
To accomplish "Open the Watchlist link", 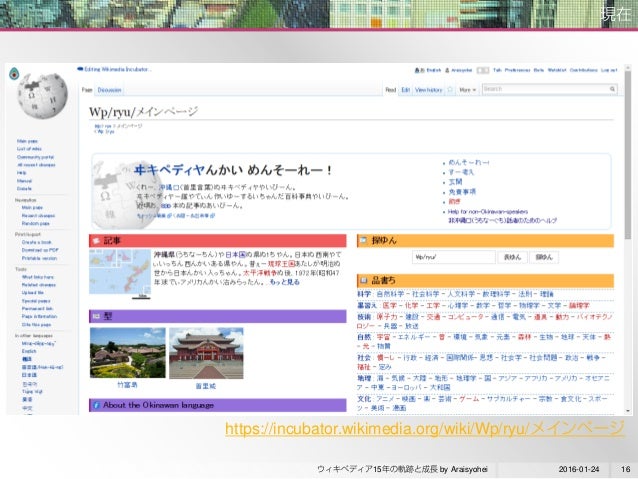I will (557, 70).
